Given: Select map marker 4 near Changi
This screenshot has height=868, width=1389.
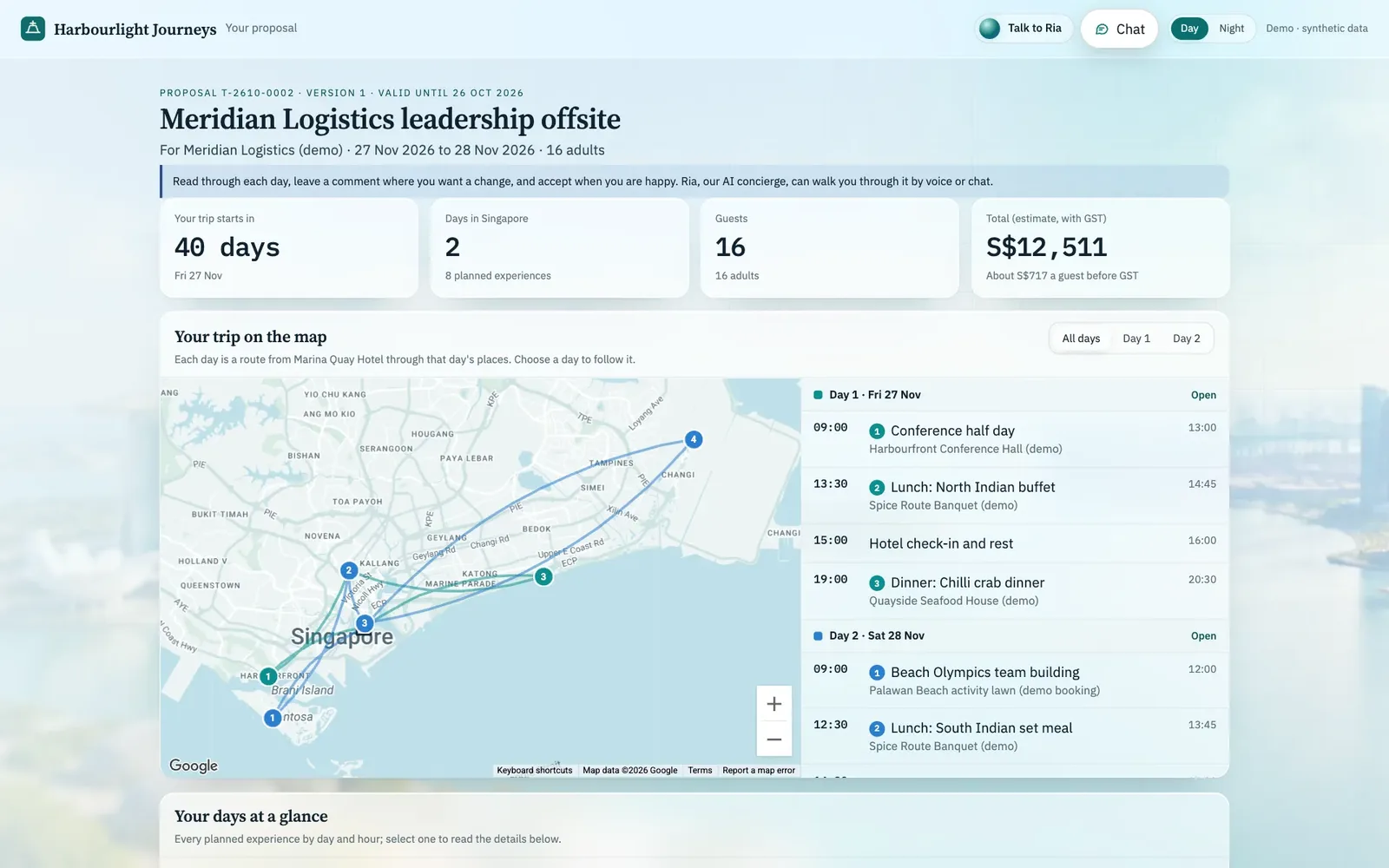Looking at the screenshot, I should click(x=694, y=439).
